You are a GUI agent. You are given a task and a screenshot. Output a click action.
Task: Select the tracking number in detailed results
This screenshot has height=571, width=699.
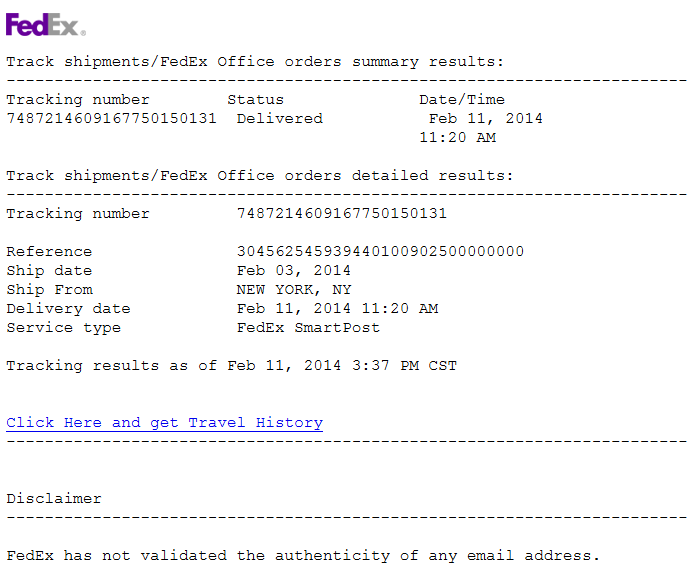pyautogui.click(x=341, y=213)
